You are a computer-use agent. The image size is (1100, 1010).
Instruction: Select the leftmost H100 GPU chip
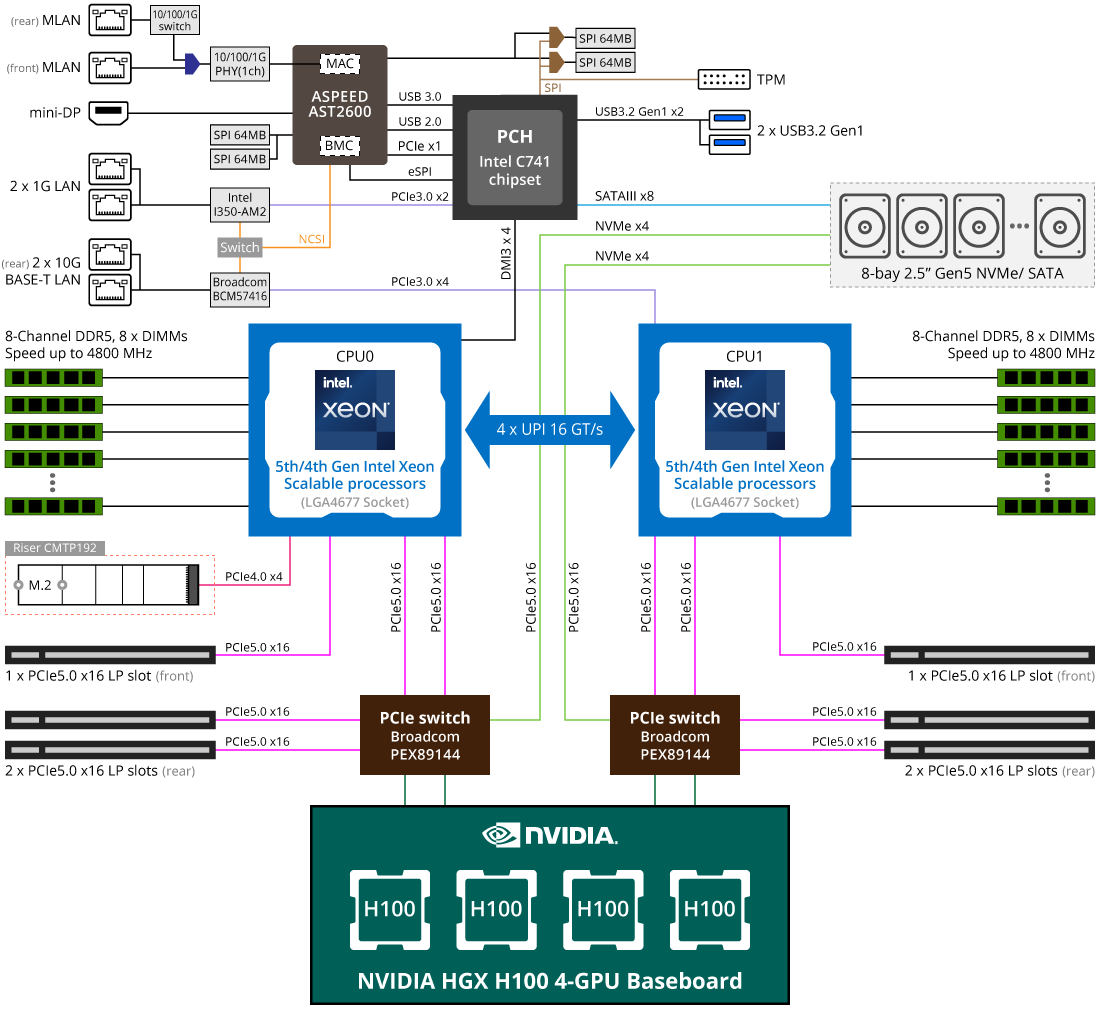389,909
